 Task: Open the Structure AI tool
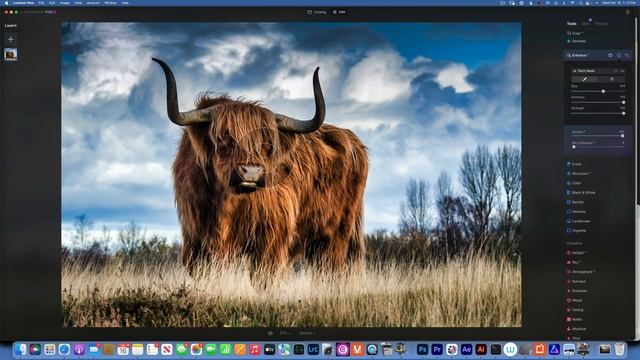[x=579, y=173]
